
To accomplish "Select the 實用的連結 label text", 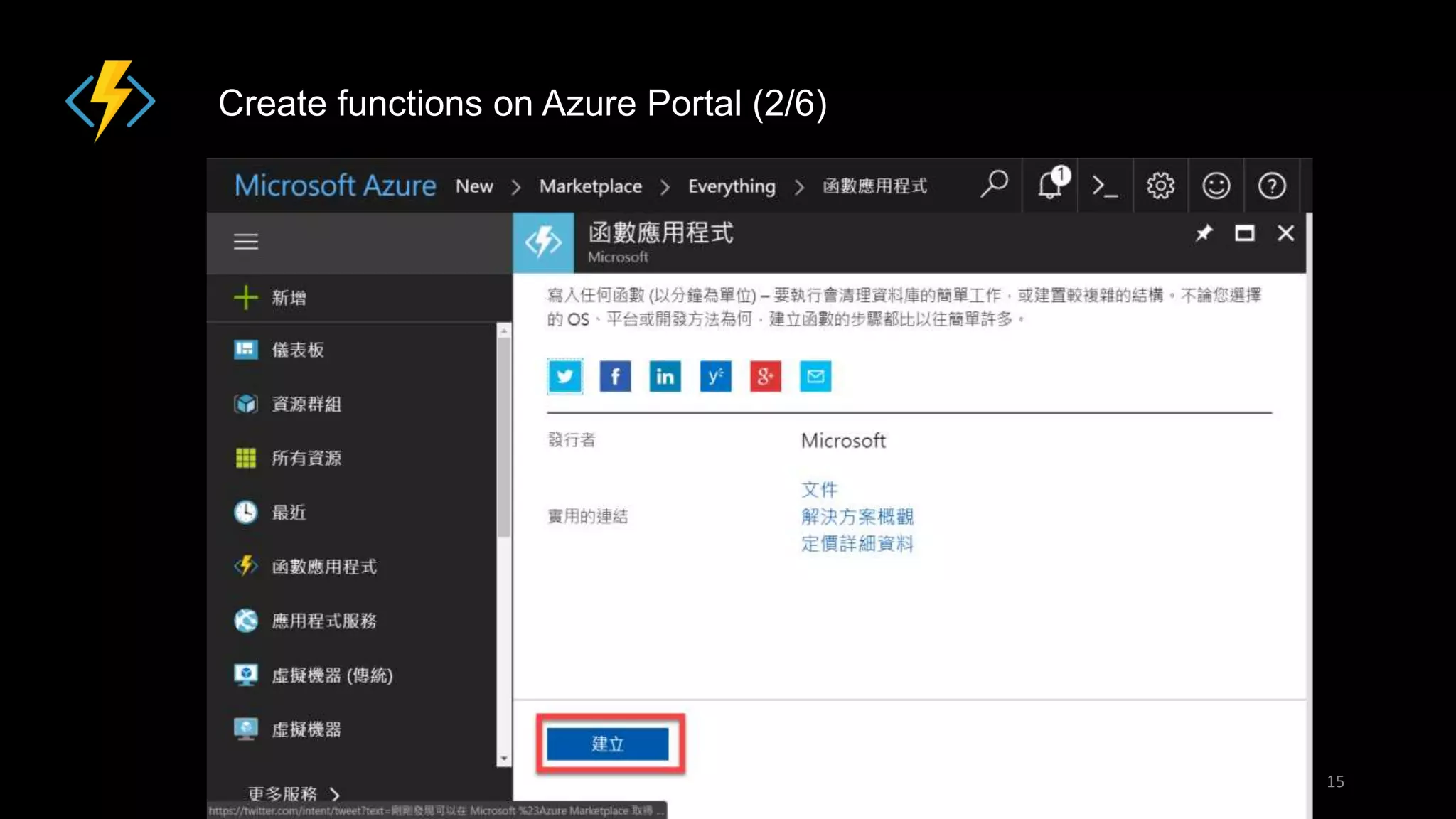I will coord(588,516).
